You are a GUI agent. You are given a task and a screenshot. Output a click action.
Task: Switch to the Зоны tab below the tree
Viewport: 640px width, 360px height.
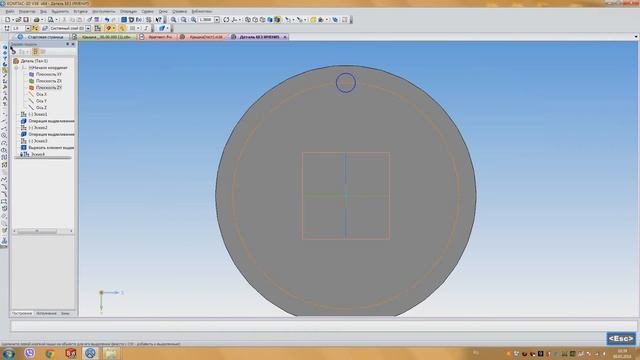(x=65, y=313)
